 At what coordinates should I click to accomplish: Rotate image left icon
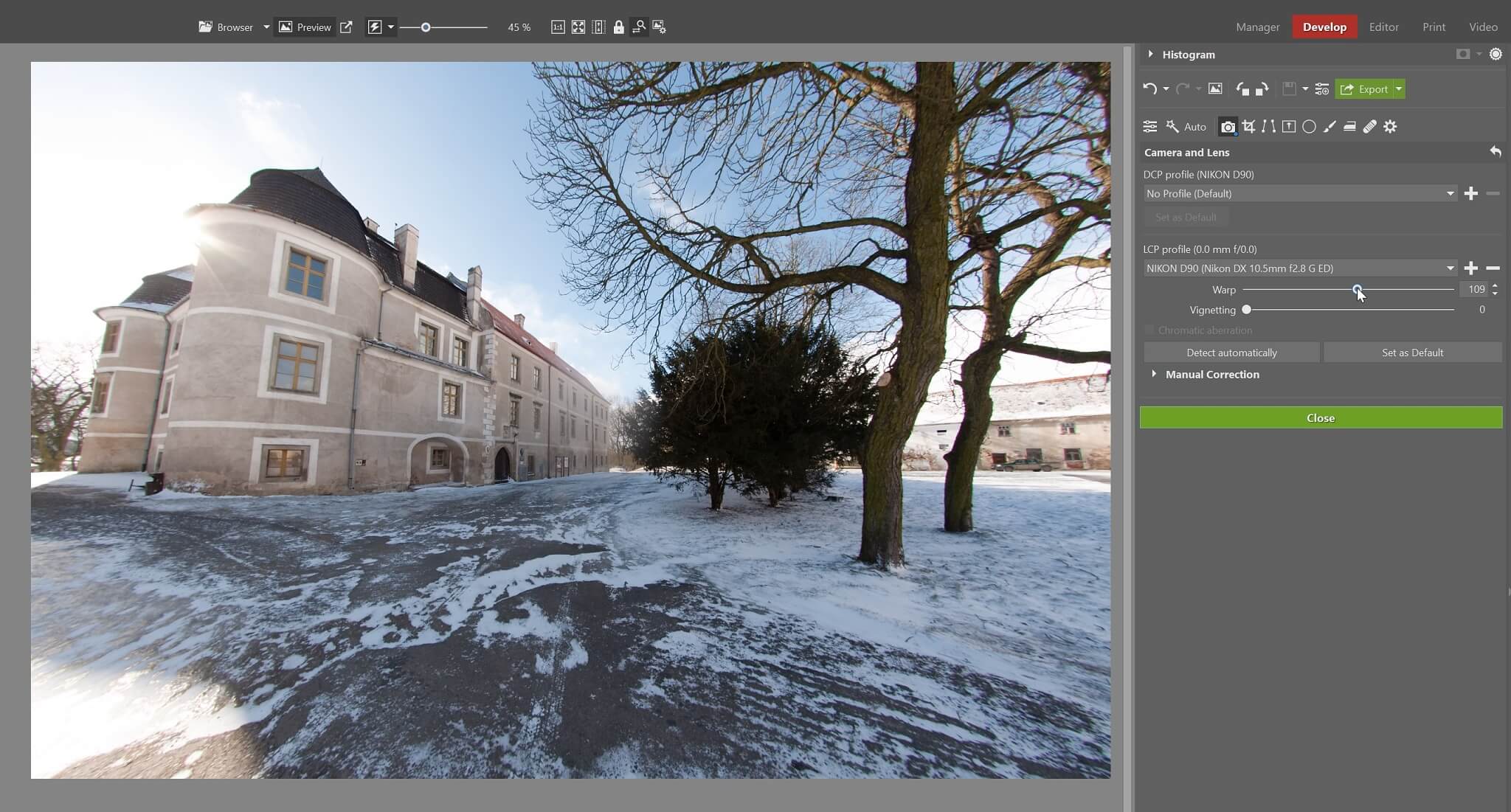click(x=1242, y=89)
